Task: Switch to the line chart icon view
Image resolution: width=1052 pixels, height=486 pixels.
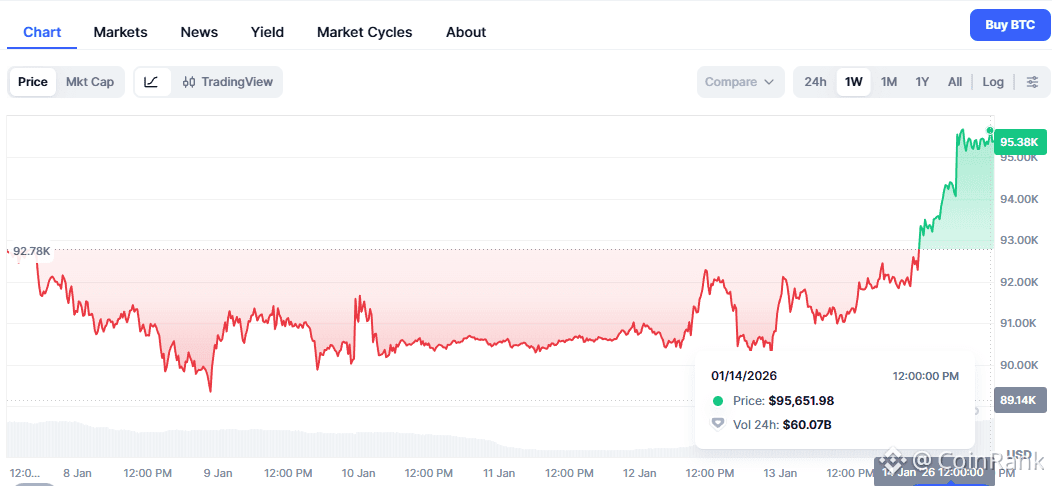Action: 151,82
